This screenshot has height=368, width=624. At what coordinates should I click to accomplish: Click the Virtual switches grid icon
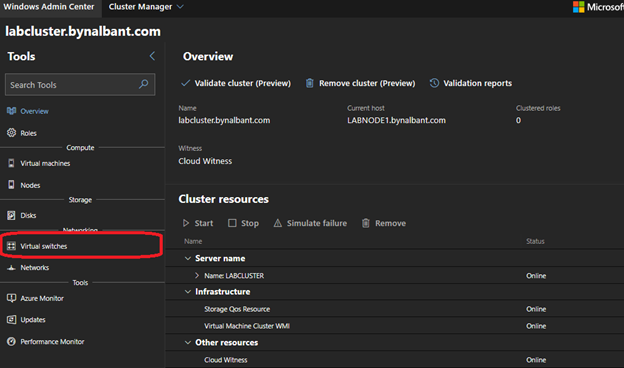click(x=12, y=246)
